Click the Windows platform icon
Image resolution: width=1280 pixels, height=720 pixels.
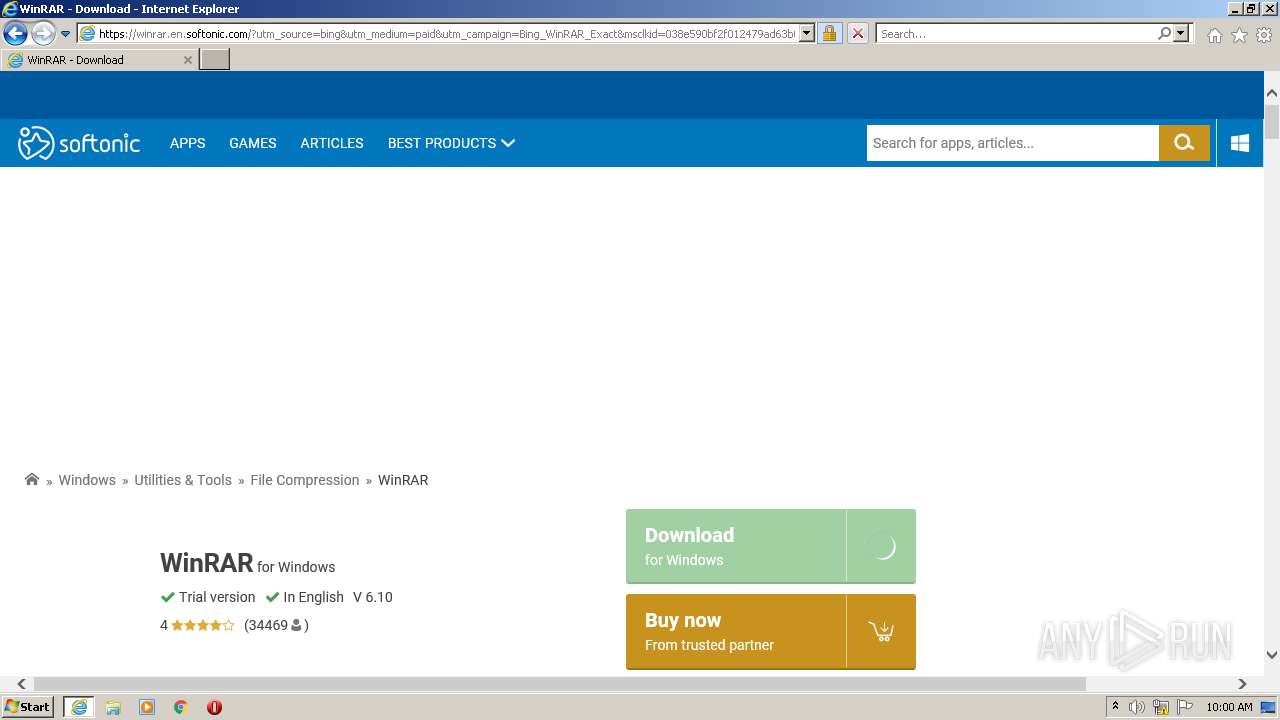point(1240,143)
